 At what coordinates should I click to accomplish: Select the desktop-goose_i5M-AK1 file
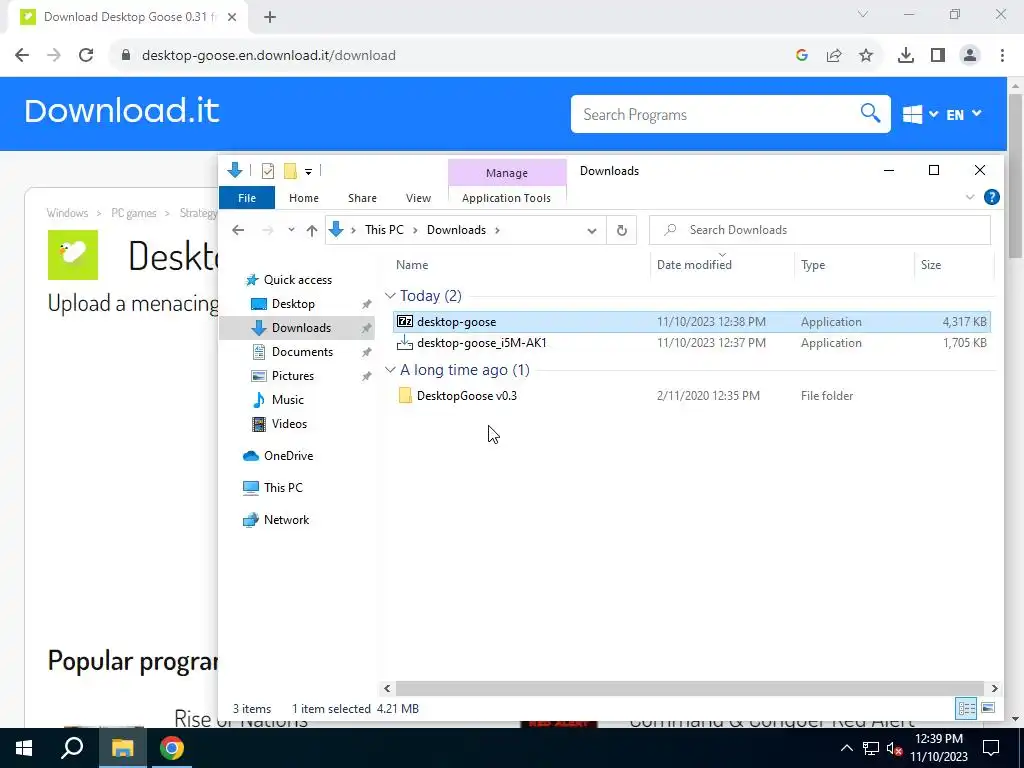692,343
